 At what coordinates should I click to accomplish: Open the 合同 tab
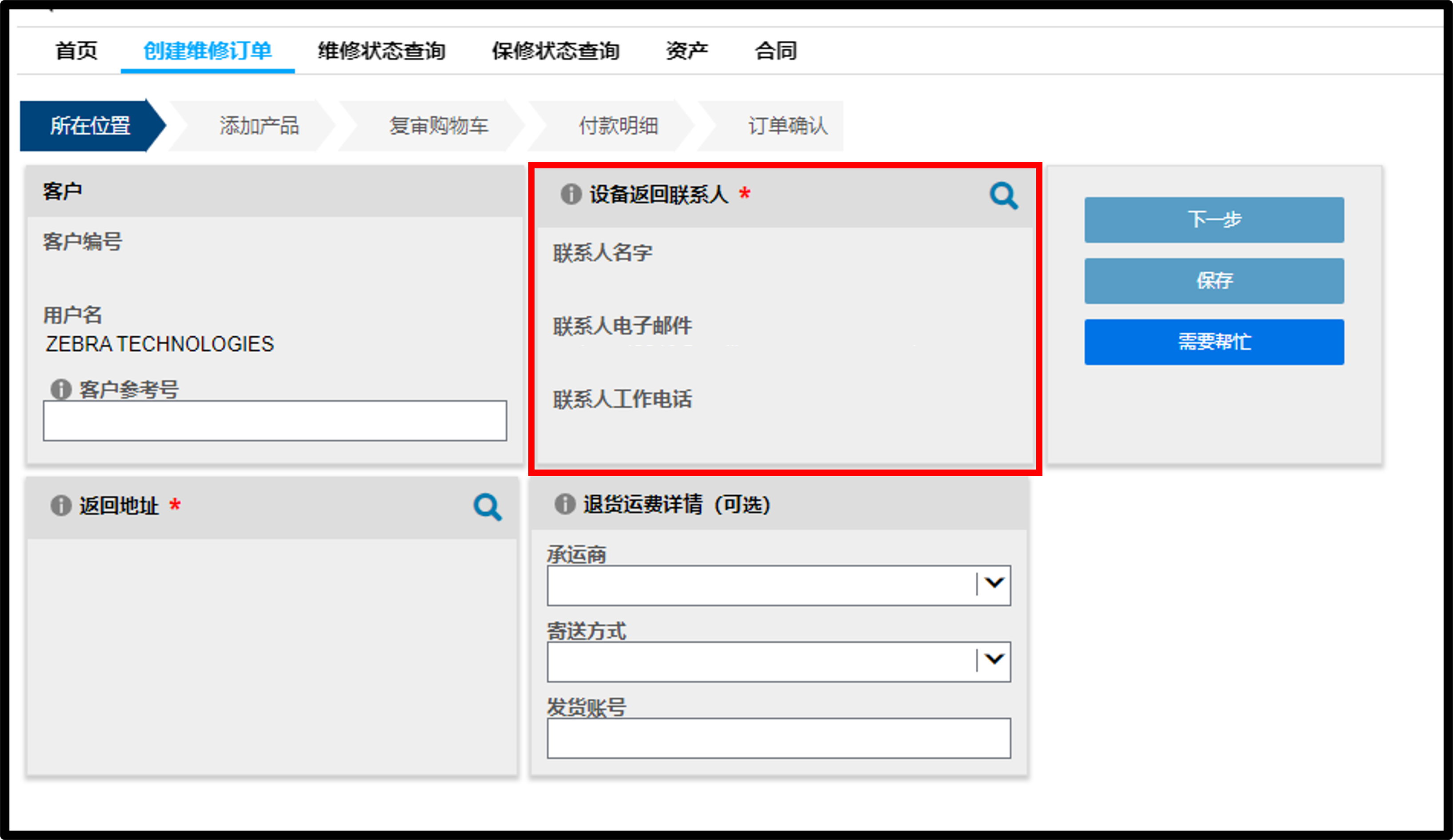point(775,51)
